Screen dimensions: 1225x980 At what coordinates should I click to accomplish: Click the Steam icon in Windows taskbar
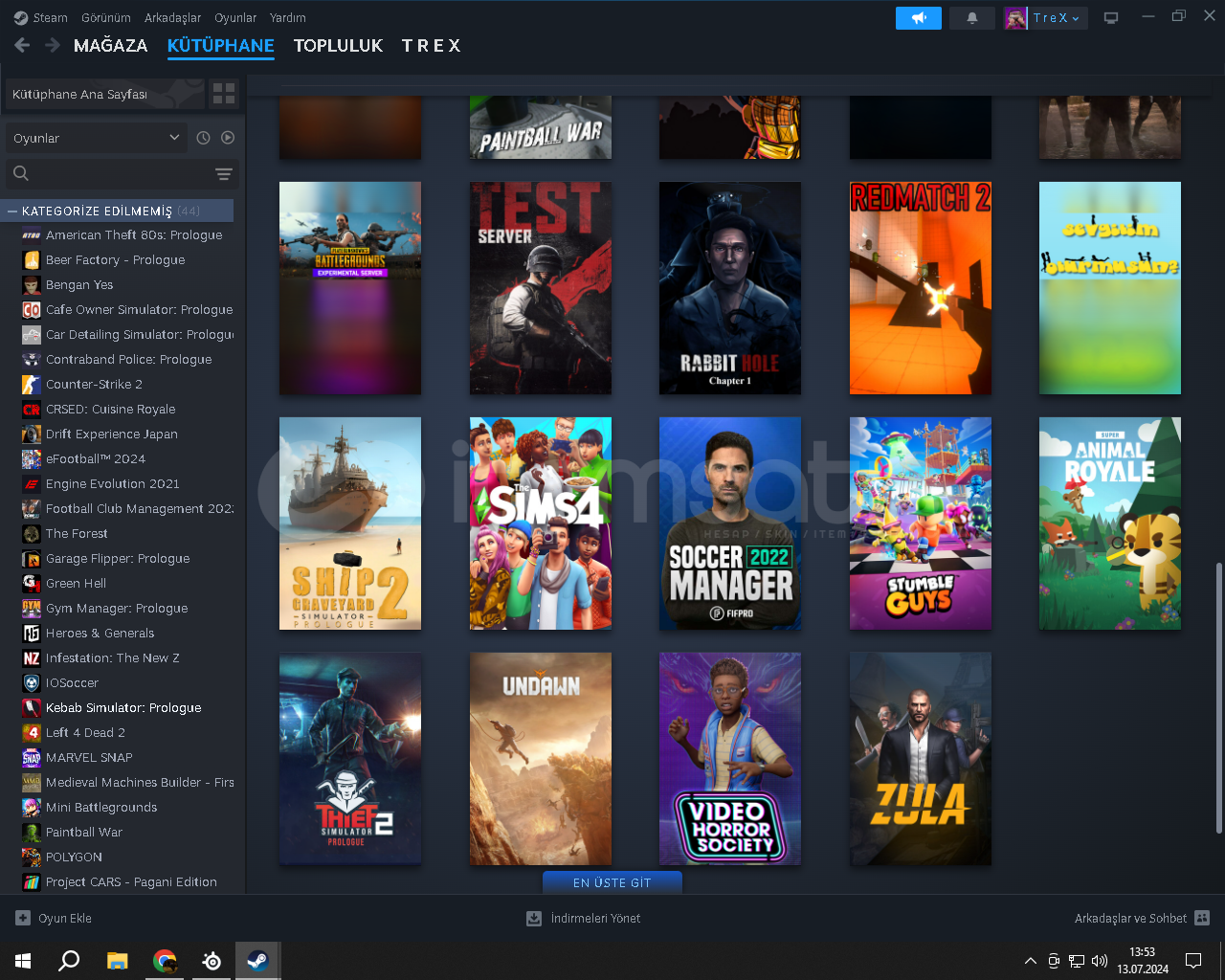(257, 961)
